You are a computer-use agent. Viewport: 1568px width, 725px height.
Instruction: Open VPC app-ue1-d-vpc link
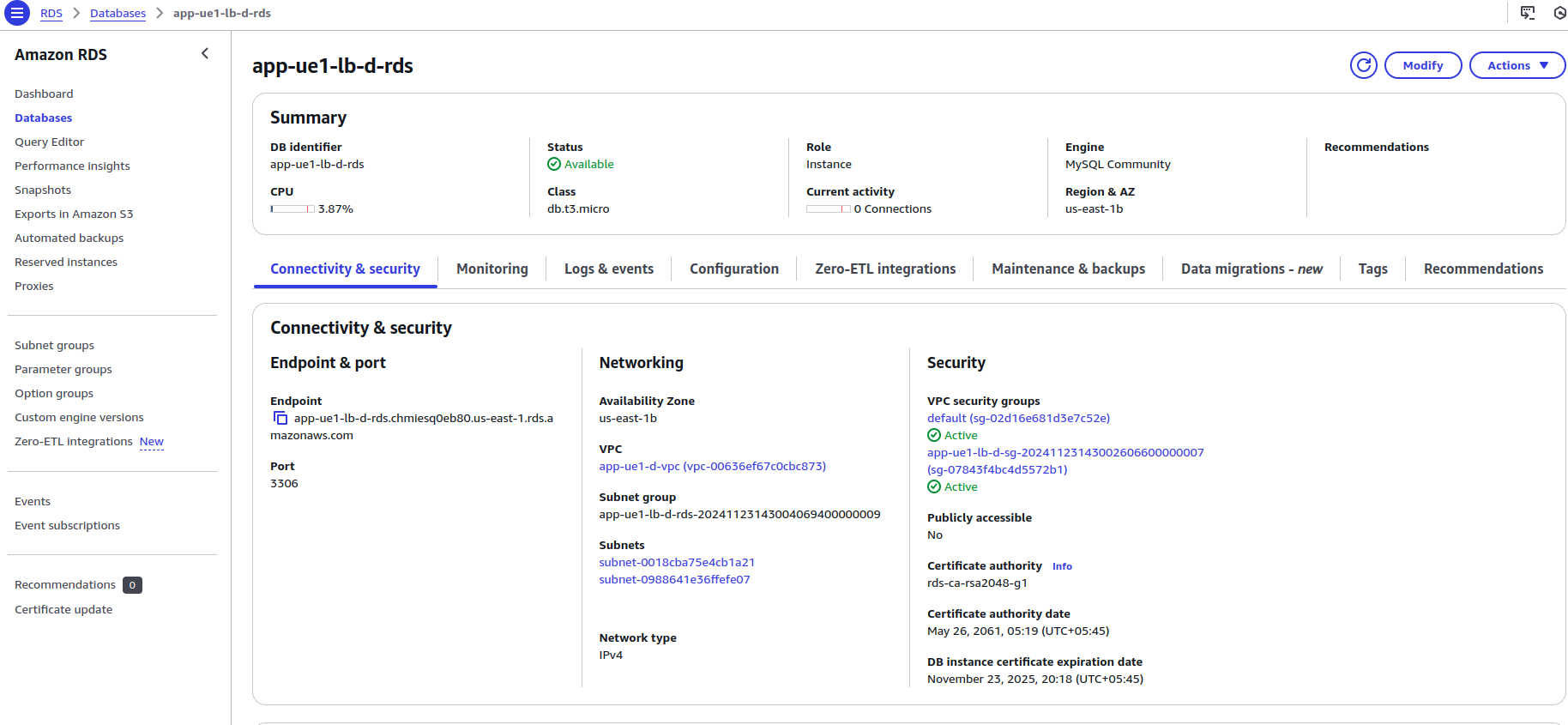click(x=712, y=466)
